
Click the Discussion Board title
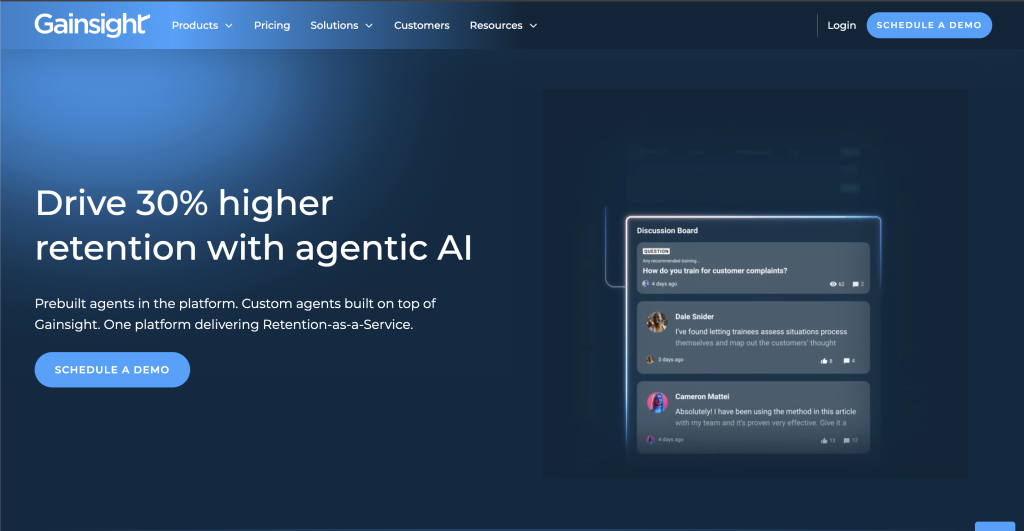(x=667, y=231)
